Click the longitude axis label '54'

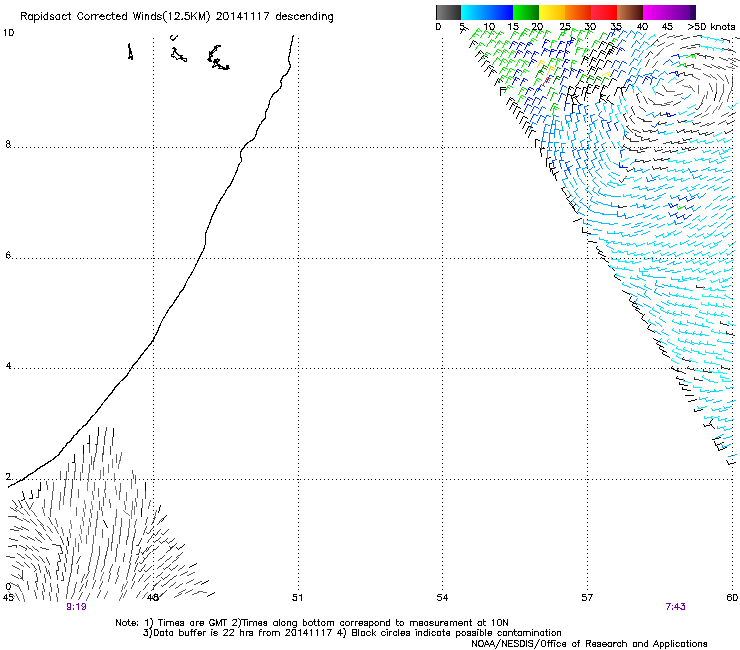tap(442, 598)
